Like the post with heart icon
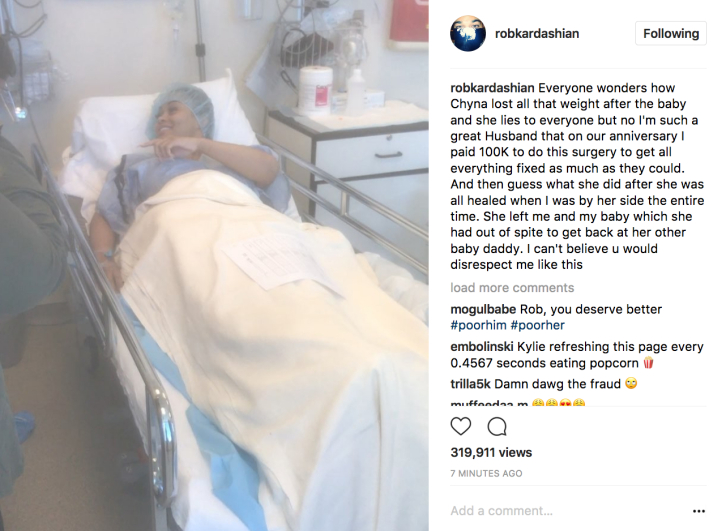 461,426
